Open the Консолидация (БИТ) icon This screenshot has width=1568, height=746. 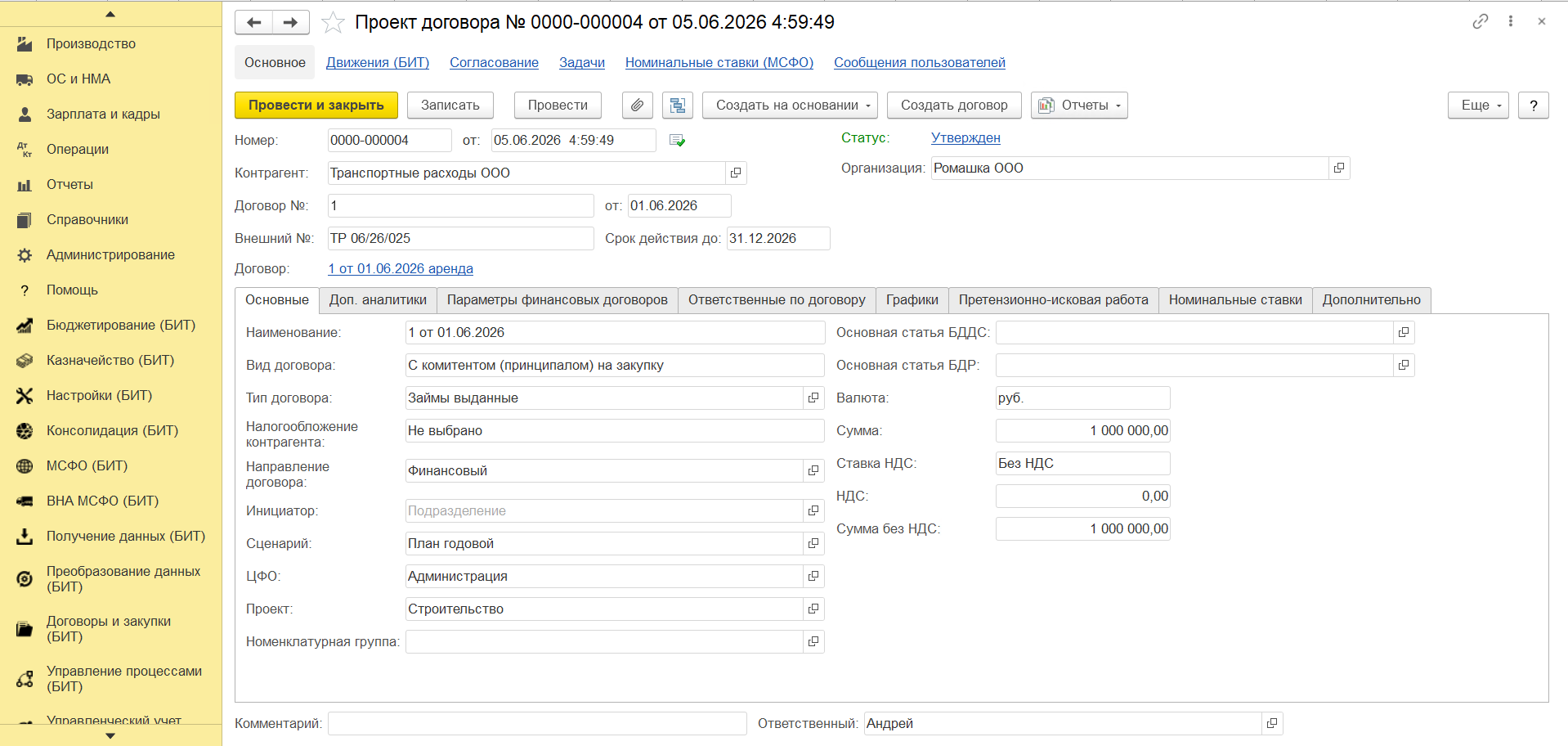tap(25, 431)
